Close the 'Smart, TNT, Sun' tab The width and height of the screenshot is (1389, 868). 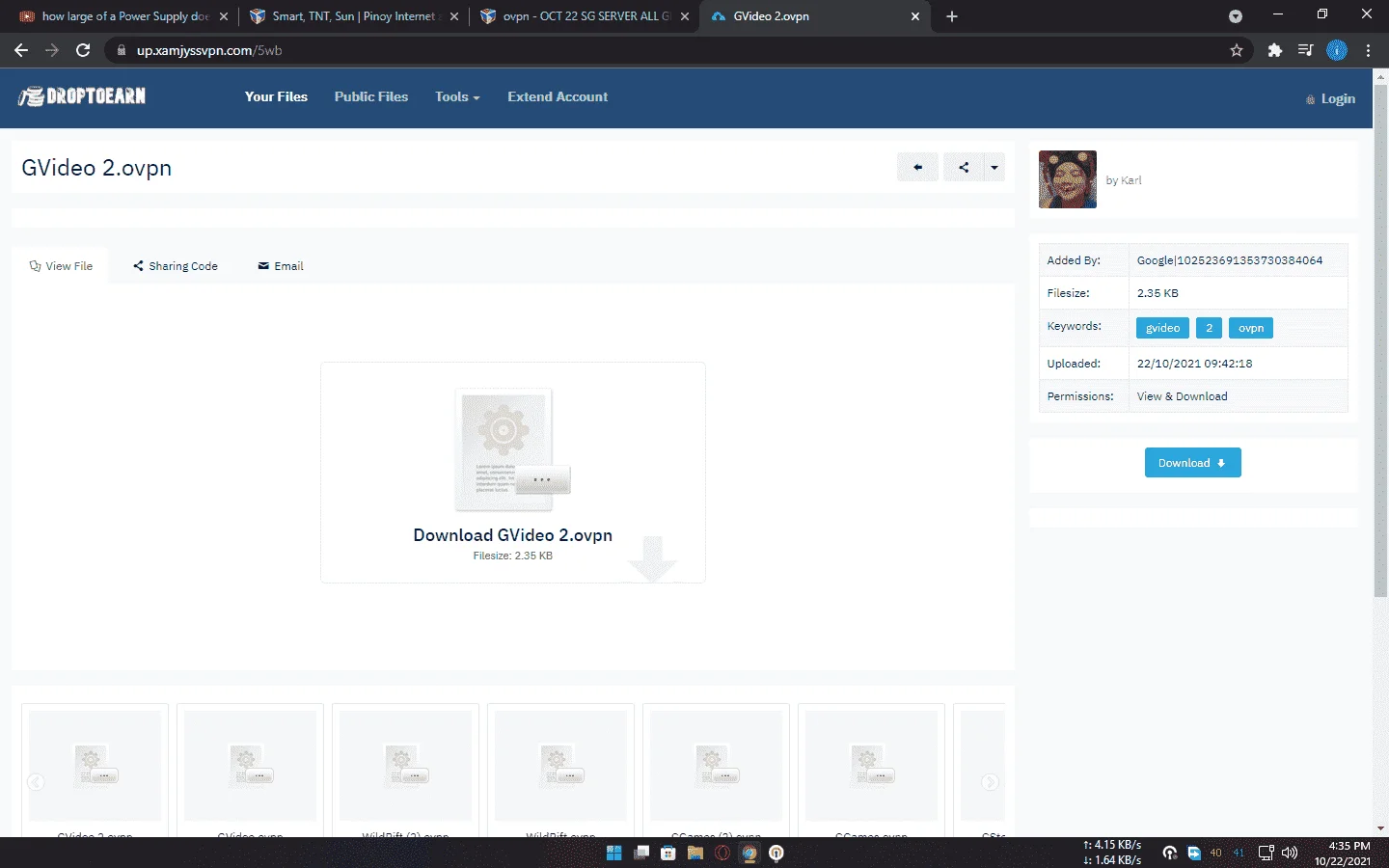[x=454, y=16]
